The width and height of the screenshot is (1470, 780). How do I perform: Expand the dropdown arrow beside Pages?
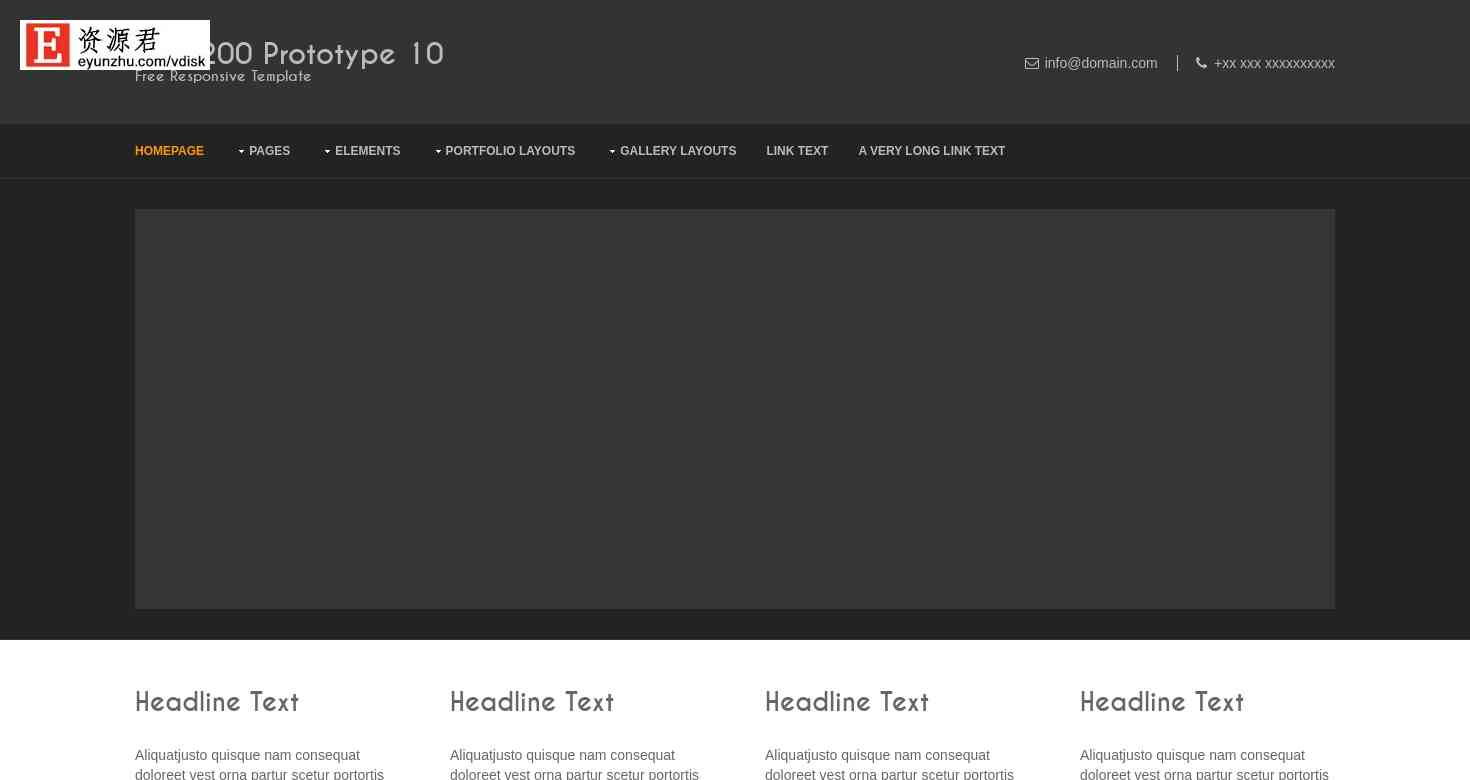click(x=241, y=152)
